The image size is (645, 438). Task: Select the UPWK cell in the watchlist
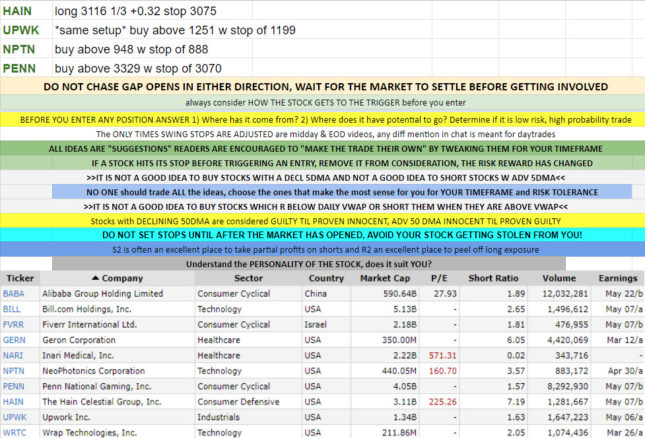26,30
